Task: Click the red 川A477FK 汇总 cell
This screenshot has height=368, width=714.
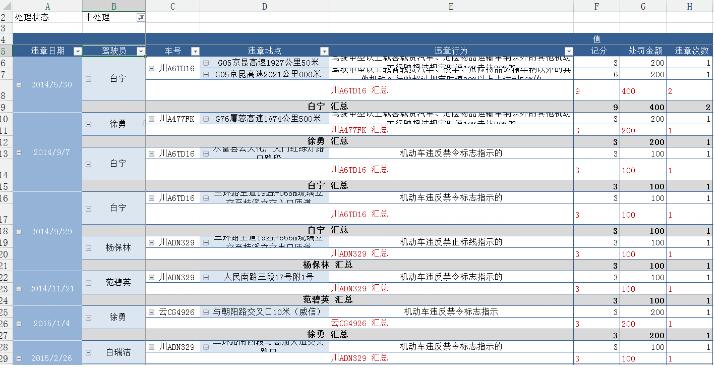Action: 360,130
